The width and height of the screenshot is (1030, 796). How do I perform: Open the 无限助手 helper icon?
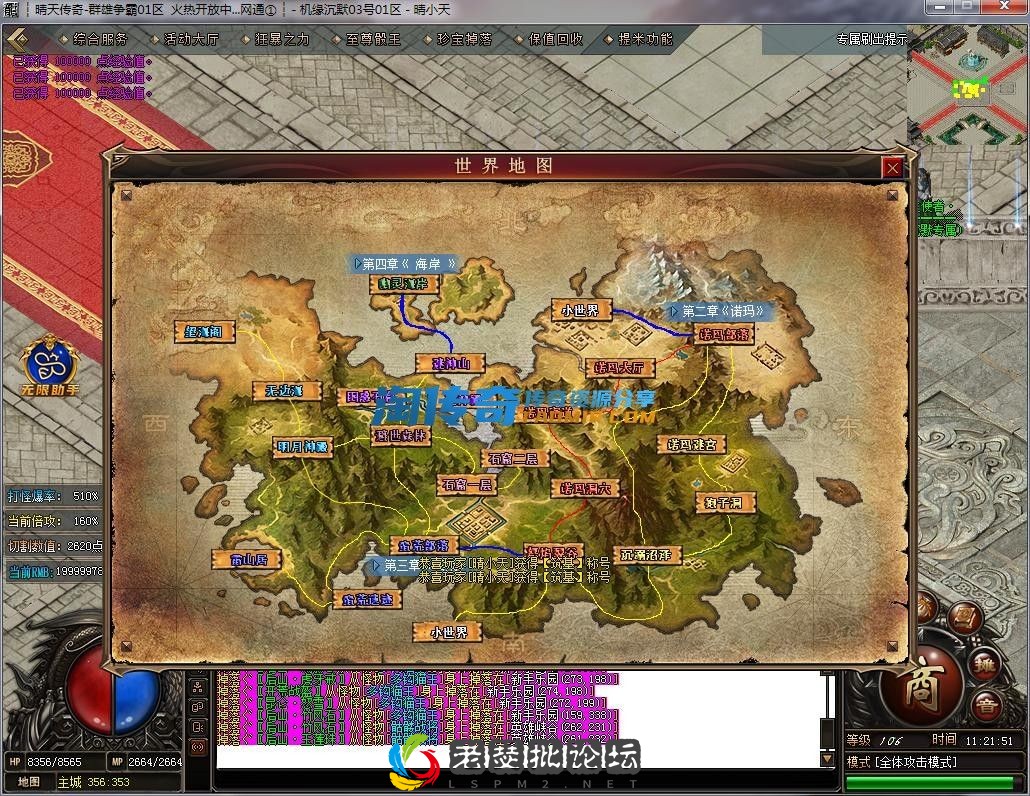point(49,366)
